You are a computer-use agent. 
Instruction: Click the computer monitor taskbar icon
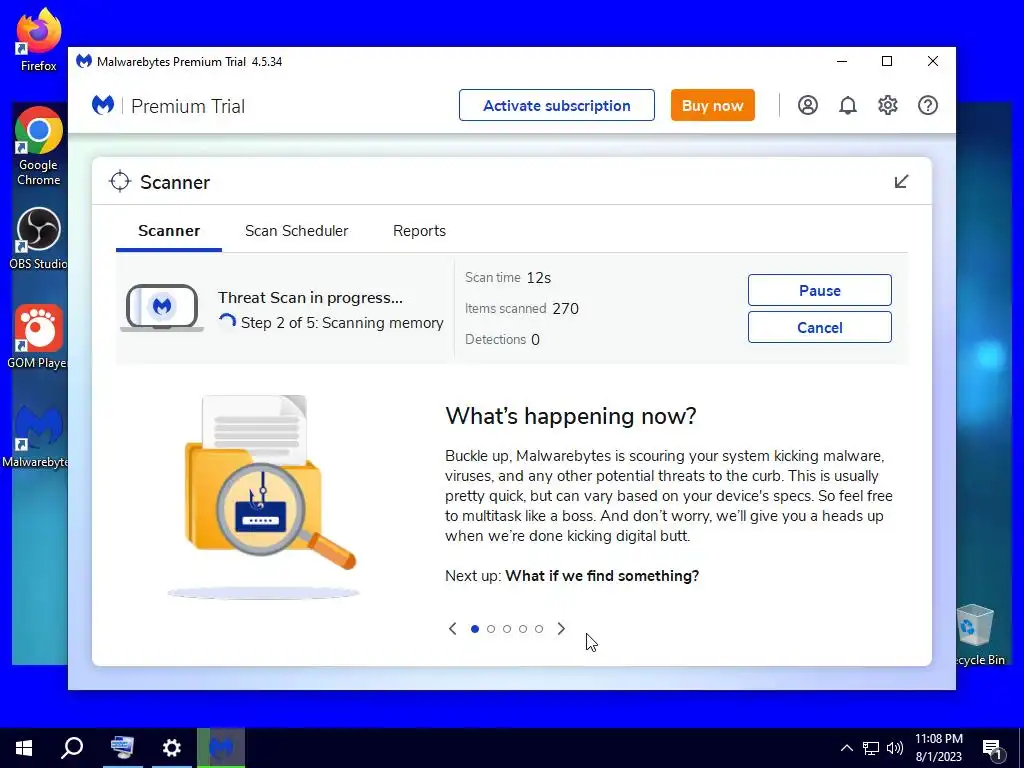[x=122, y=748]
